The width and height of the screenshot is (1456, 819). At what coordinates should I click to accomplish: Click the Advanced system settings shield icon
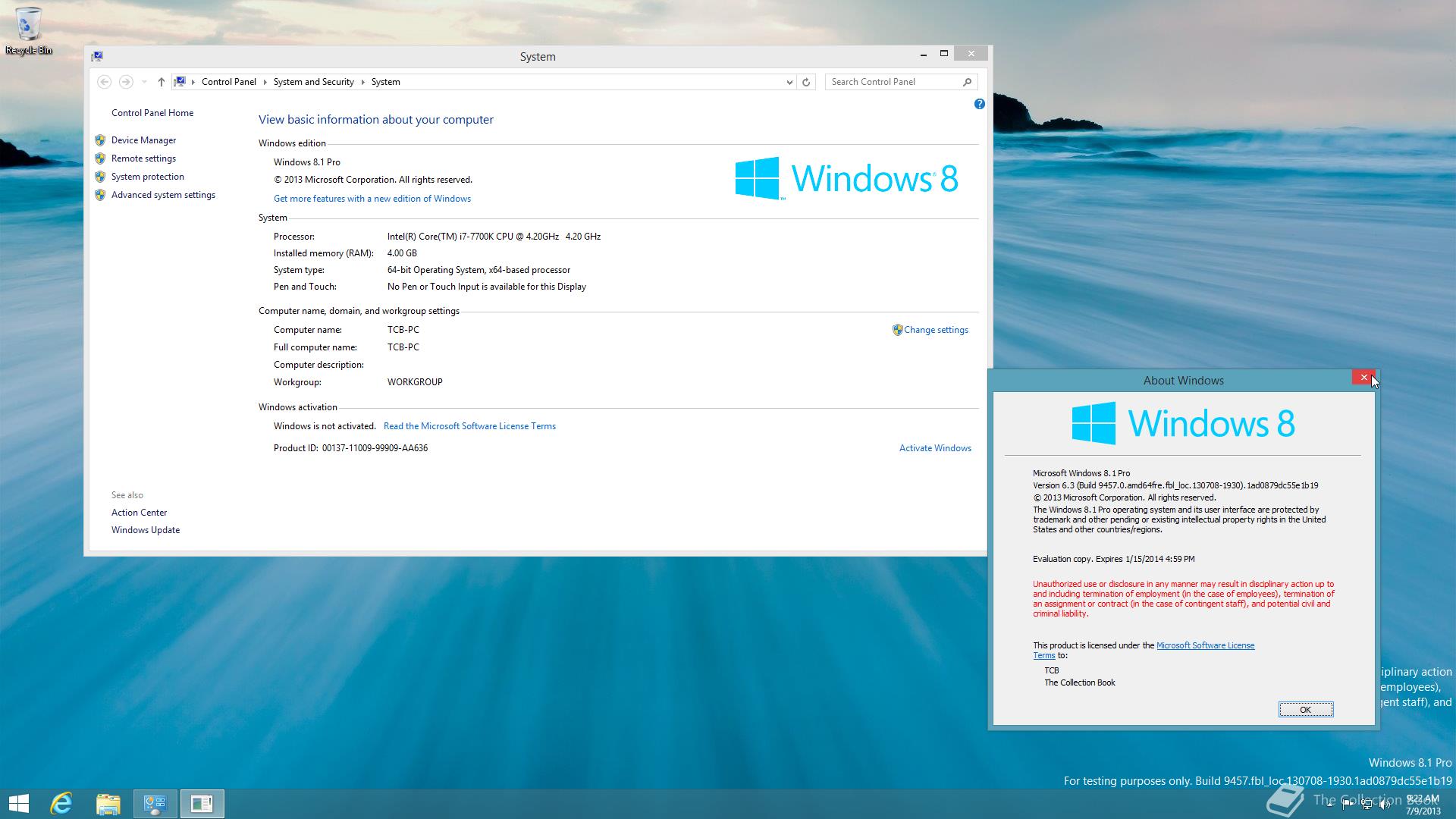coord(100,195)
